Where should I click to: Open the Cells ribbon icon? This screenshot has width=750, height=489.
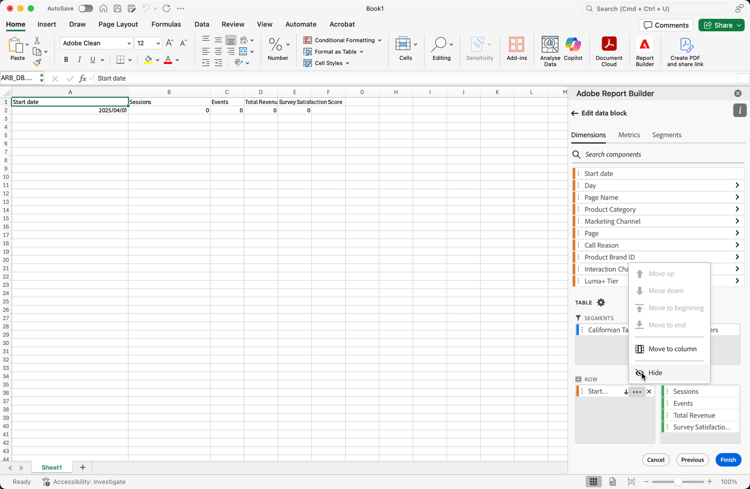pyautogui.click(x=403, y=44)
